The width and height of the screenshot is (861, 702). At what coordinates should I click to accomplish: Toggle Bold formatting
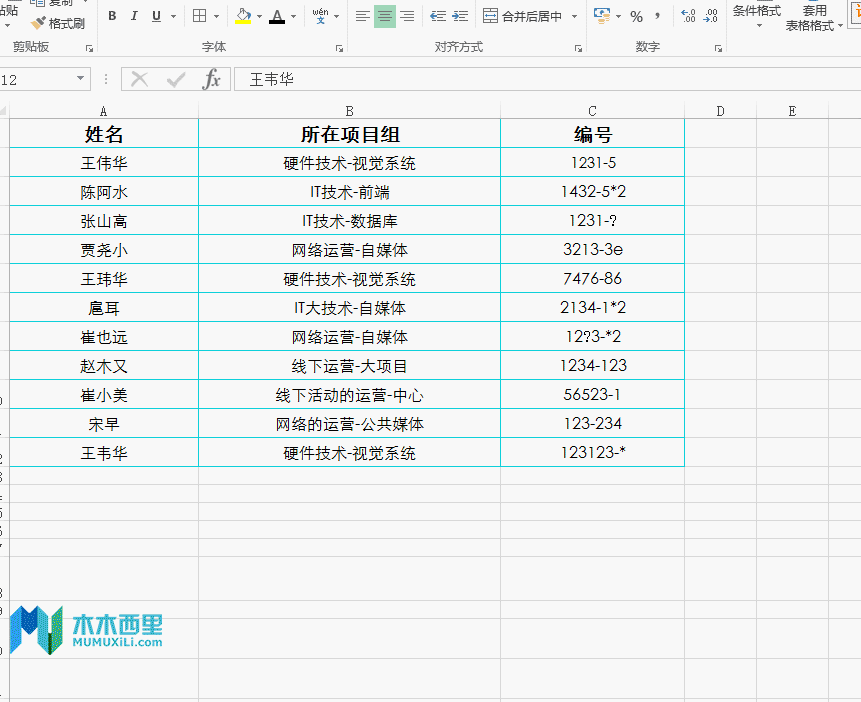(x=112, y=16)
